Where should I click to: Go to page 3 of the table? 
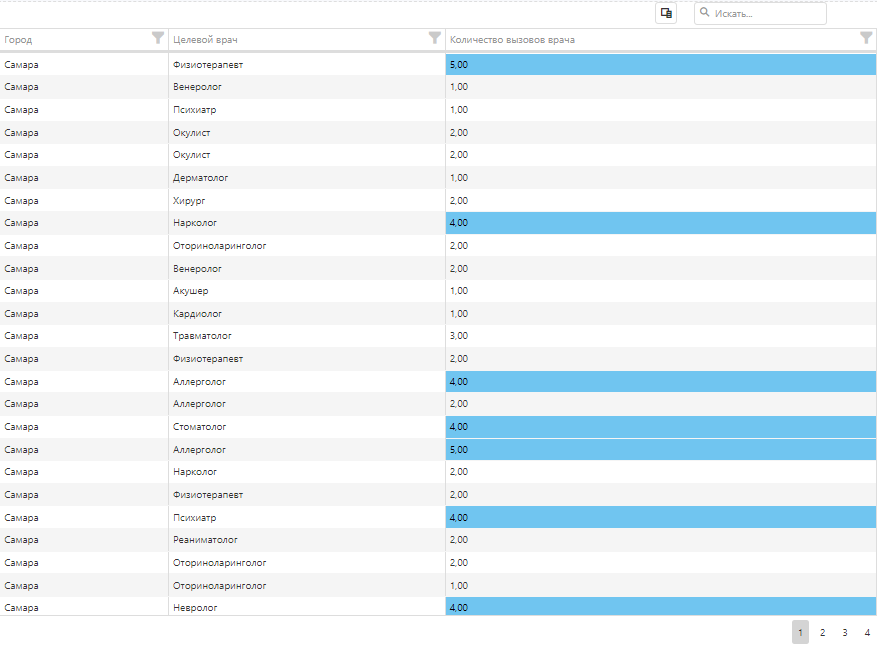click(x=845, y=633)
